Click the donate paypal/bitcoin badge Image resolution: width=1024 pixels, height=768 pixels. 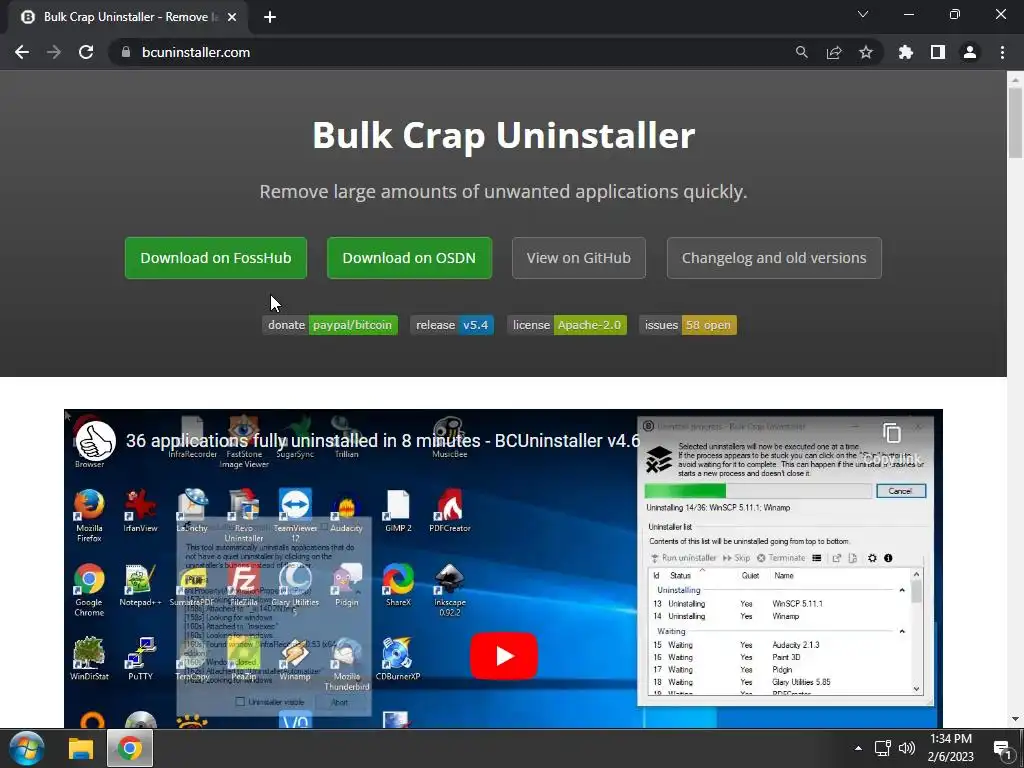[330, 325]
